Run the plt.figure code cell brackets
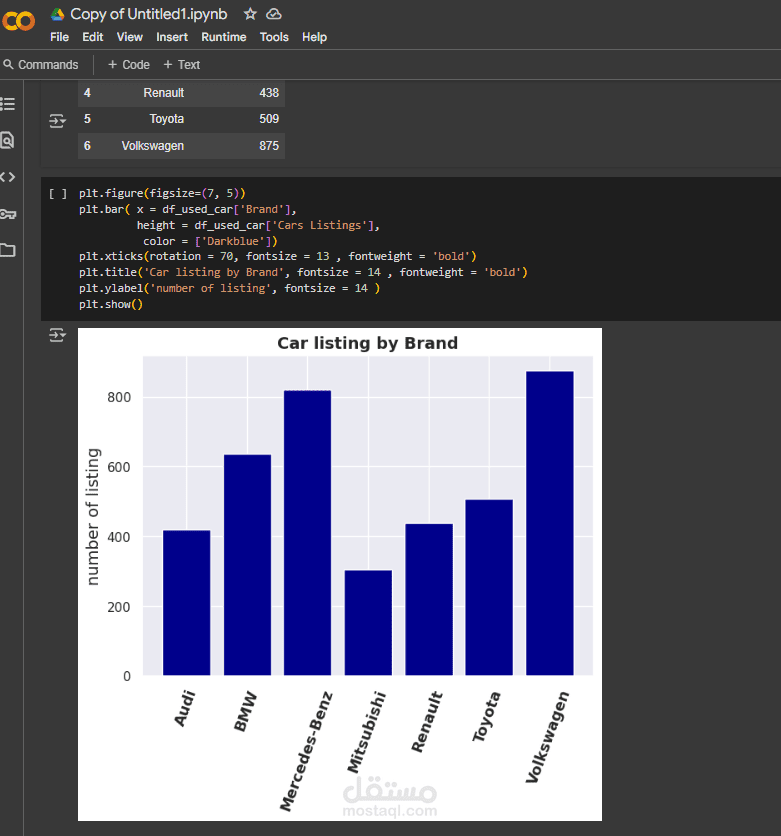 coord(58,194)
